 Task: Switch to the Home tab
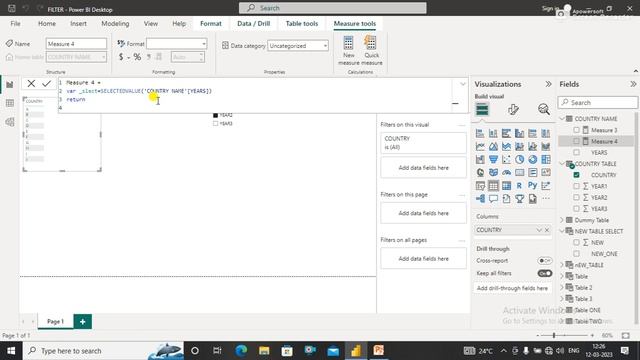click(47, 24)
